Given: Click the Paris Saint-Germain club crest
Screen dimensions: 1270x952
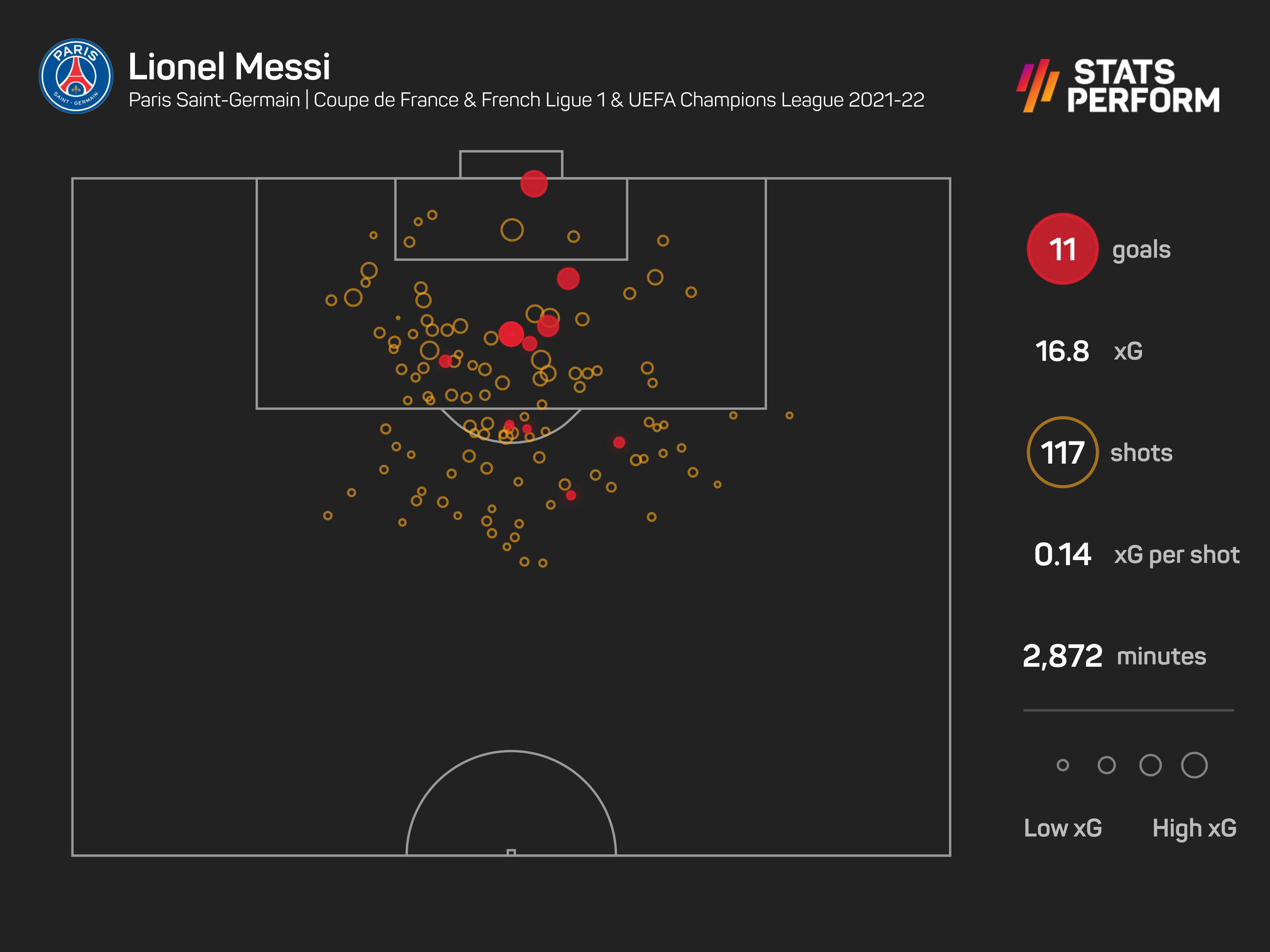Looking at the screenshot, I should [x=76, y=76].
